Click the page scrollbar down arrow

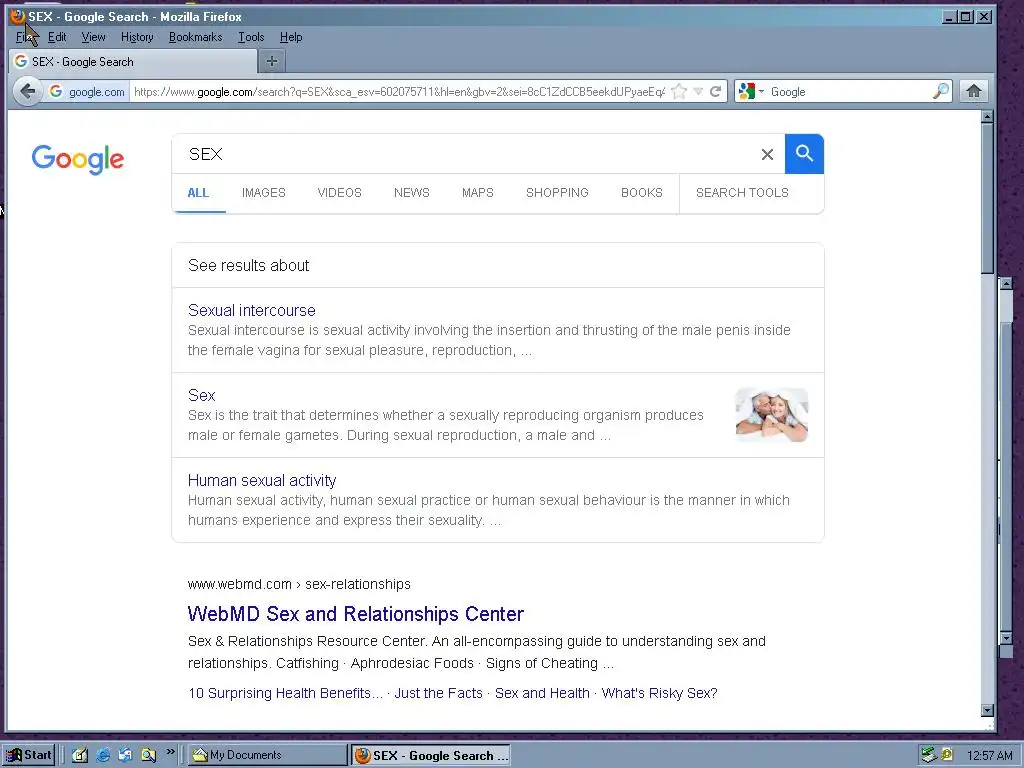[x=987, y=710]
